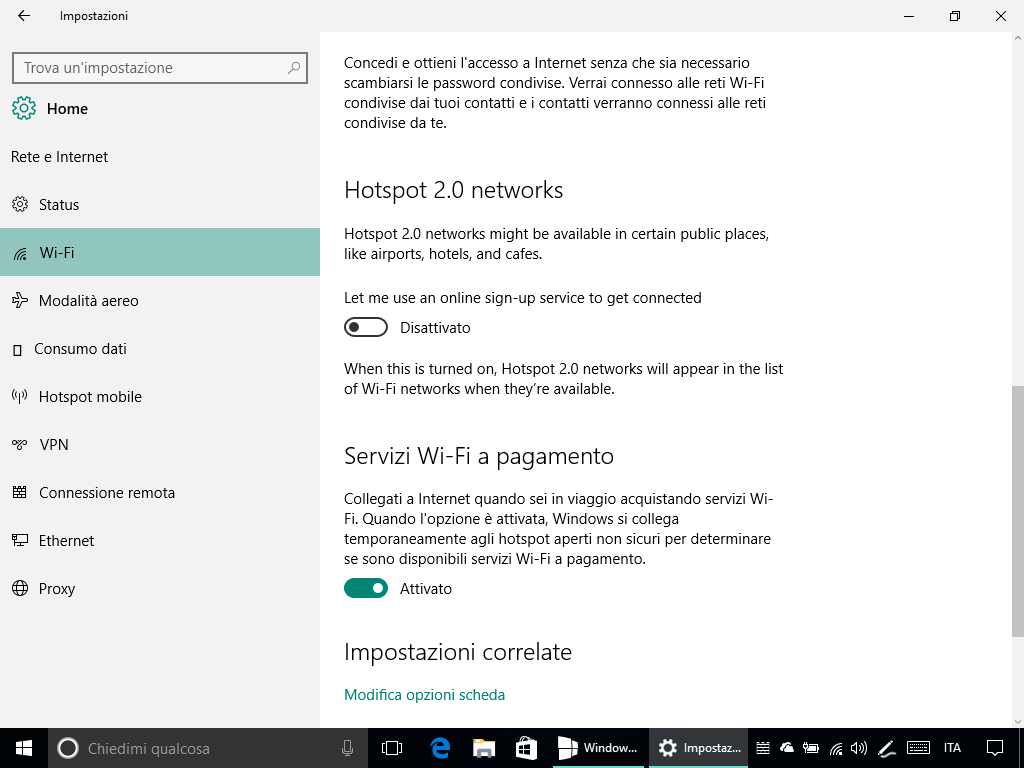1024x768 pixels.
Task: Click the Status gear icon in sidebar
Action: tap(20, 204)
